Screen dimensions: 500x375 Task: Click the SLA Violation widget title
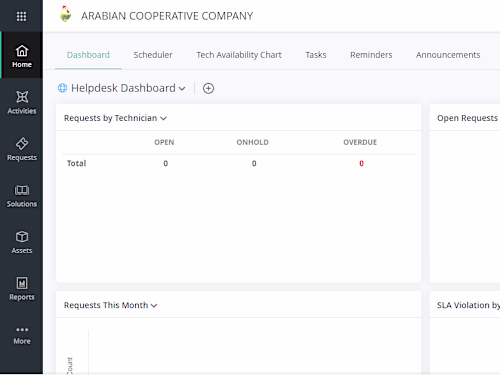point(468,305)
